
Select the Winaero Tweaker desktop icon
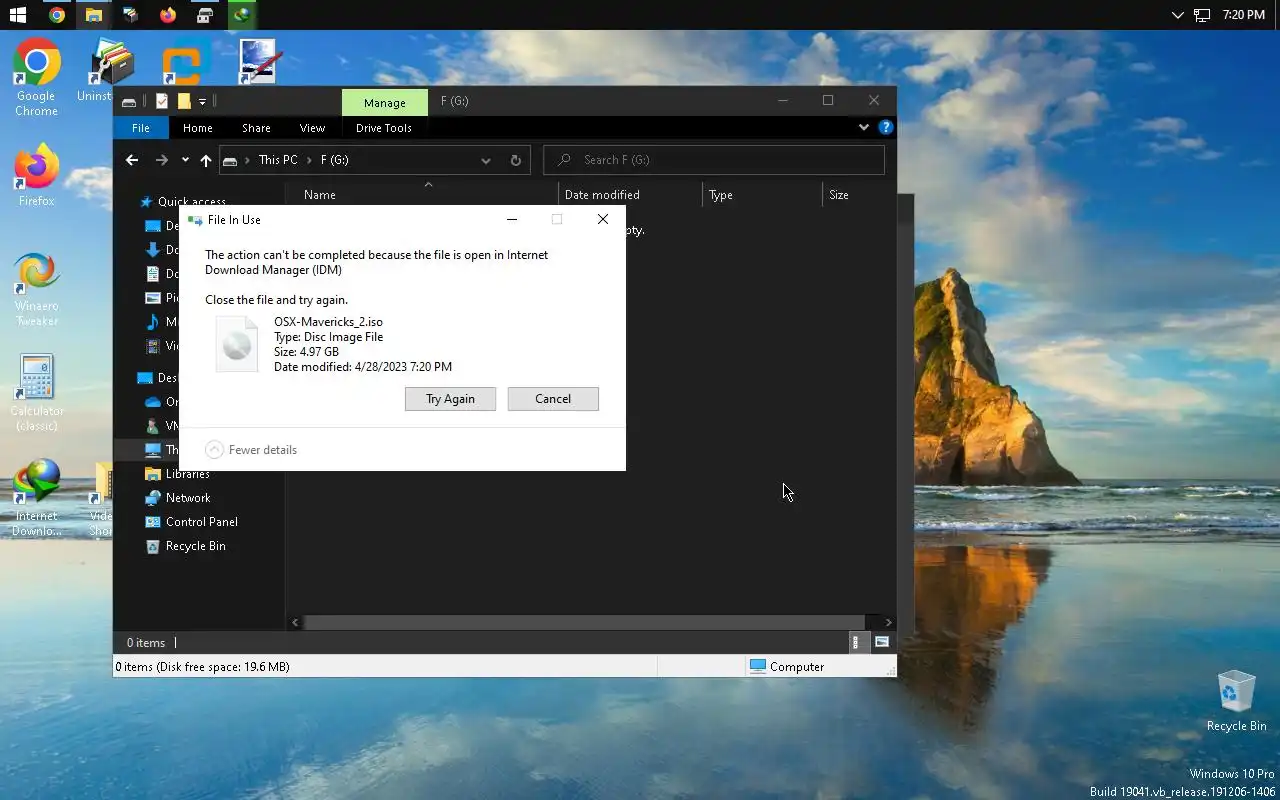[36, 290]
